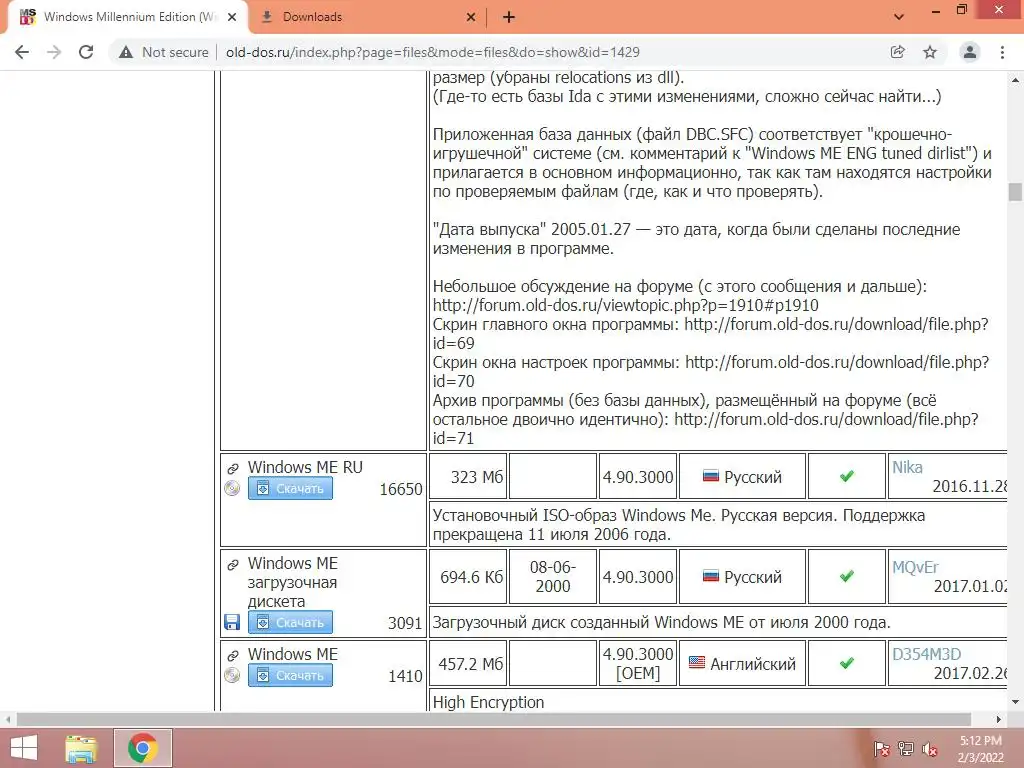Click the green checkmark in boot diskette row
The height and width of the screenshot is (768, 1024).
click(847, 576)
